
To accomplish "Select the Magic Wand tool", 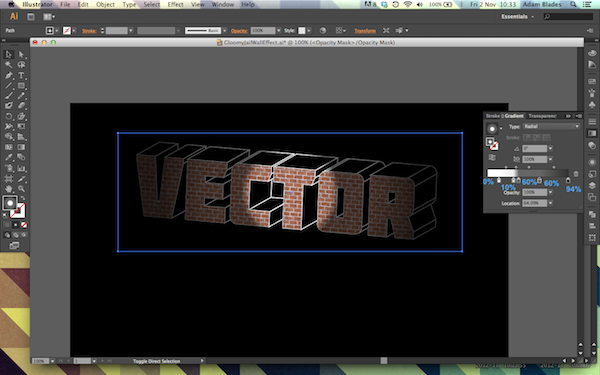I will pos(8,65).
